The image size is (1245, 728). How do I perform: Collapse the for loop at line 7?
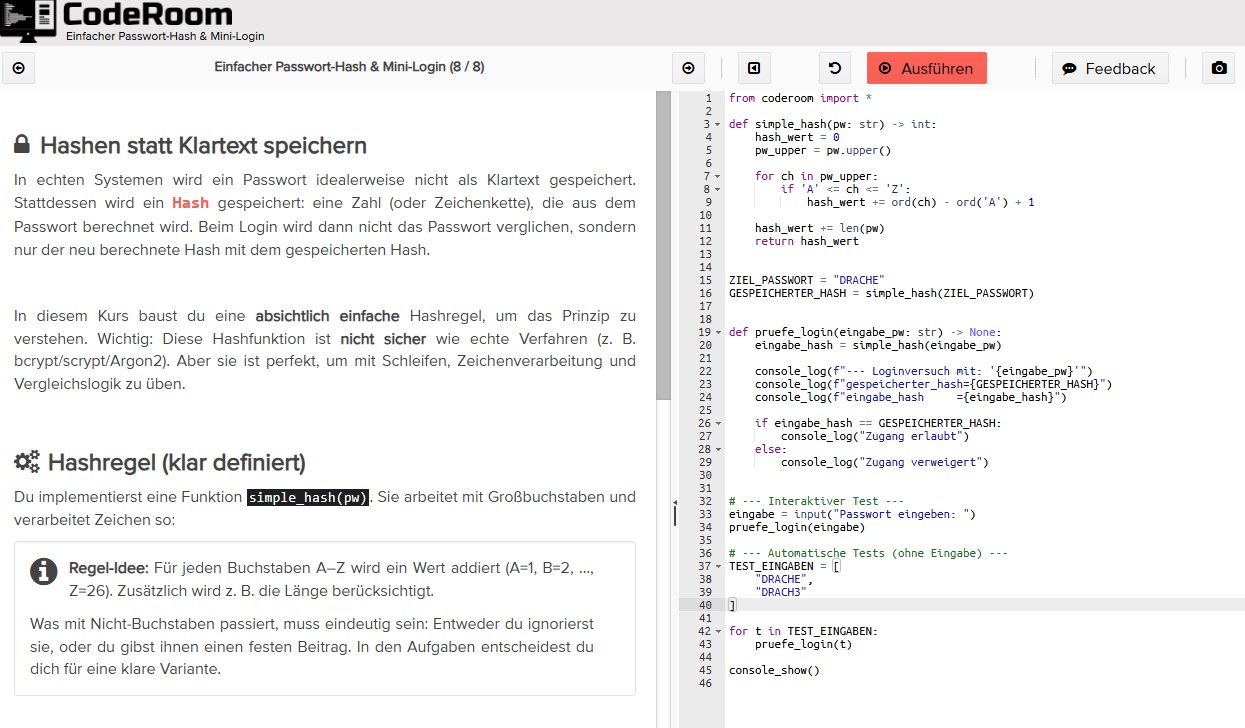[x=718, y=176]
